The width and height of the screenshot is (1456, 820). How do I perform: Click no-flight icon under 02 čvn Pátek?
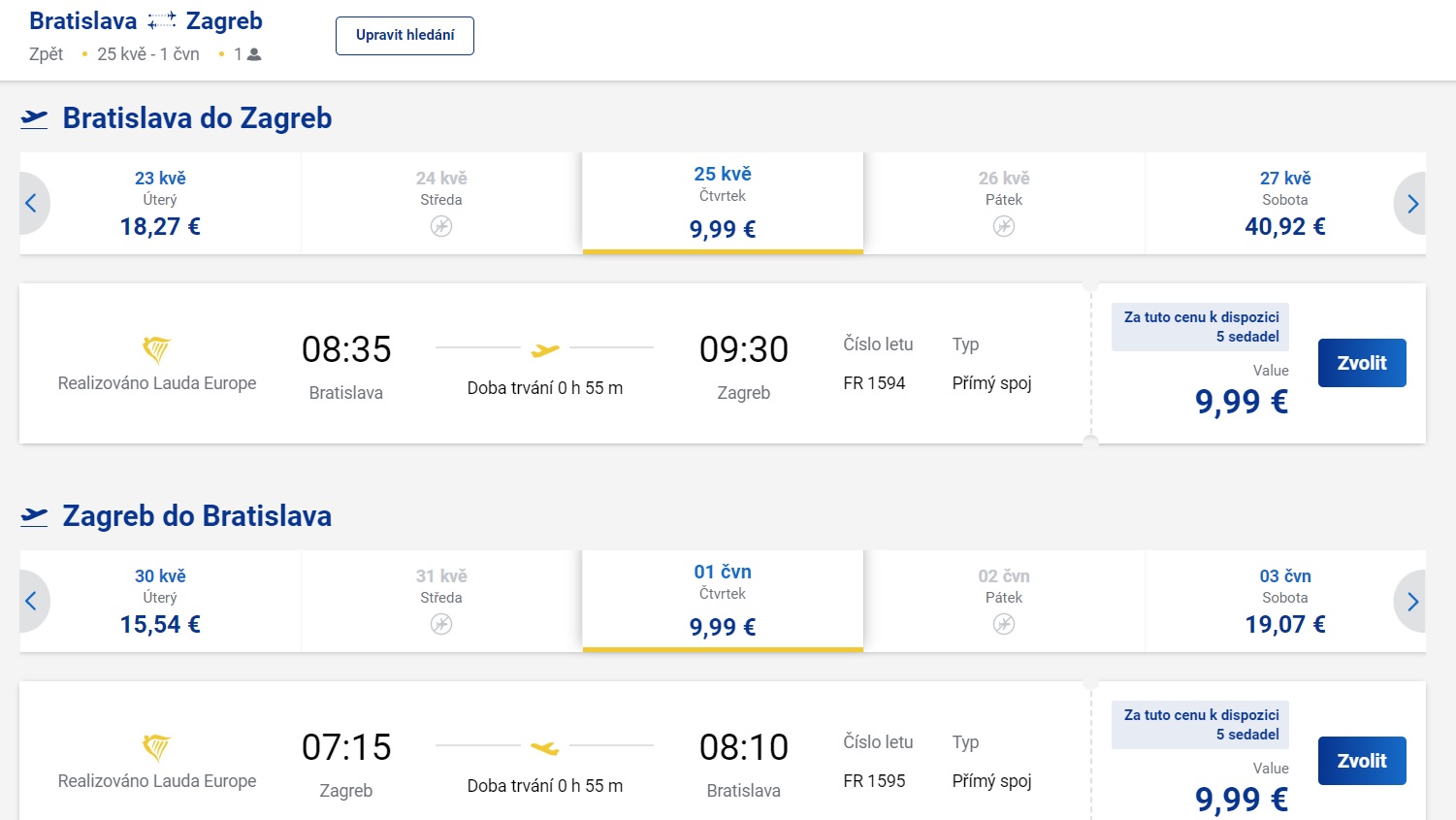click(1004, 624)
